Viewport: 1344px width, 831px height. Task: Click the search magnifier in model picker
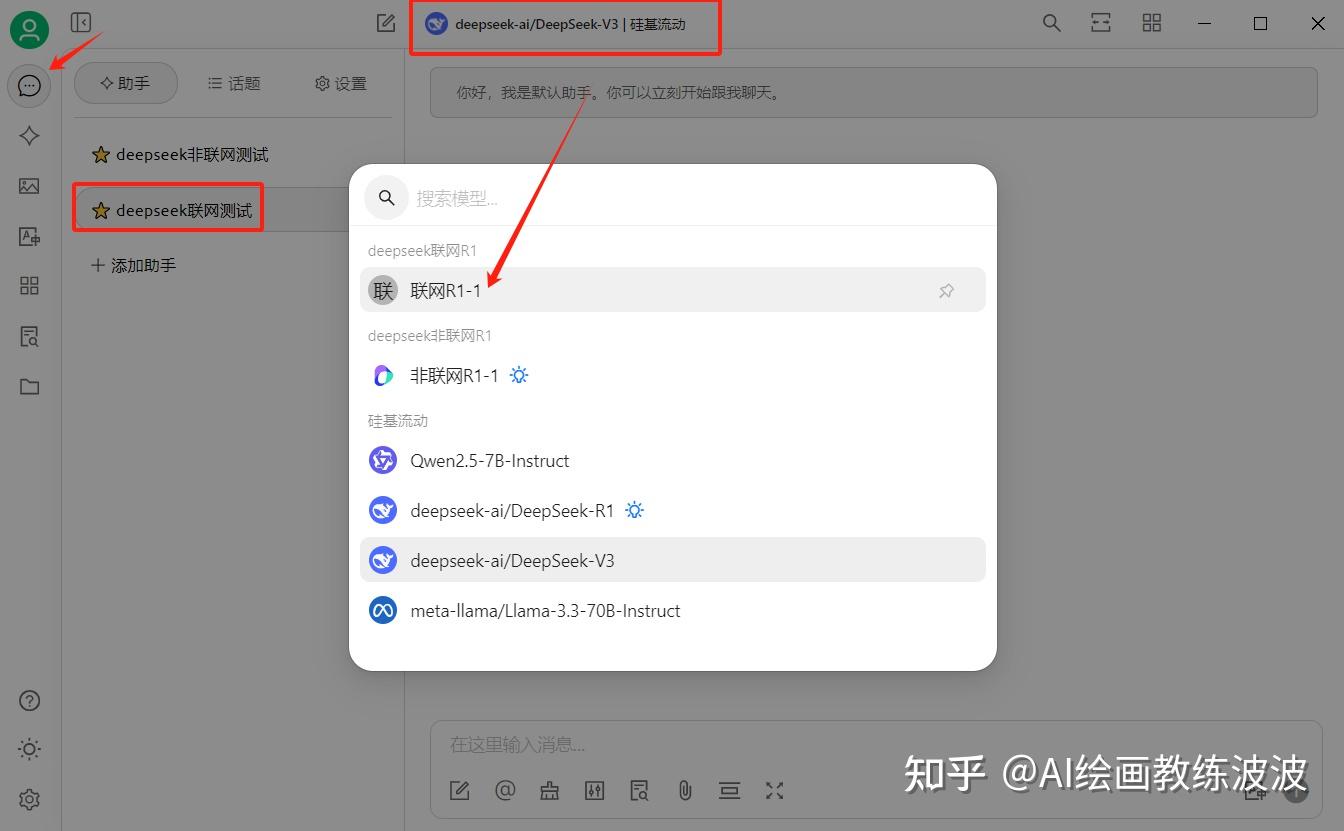pyautogui.click(x=386, y=198)
